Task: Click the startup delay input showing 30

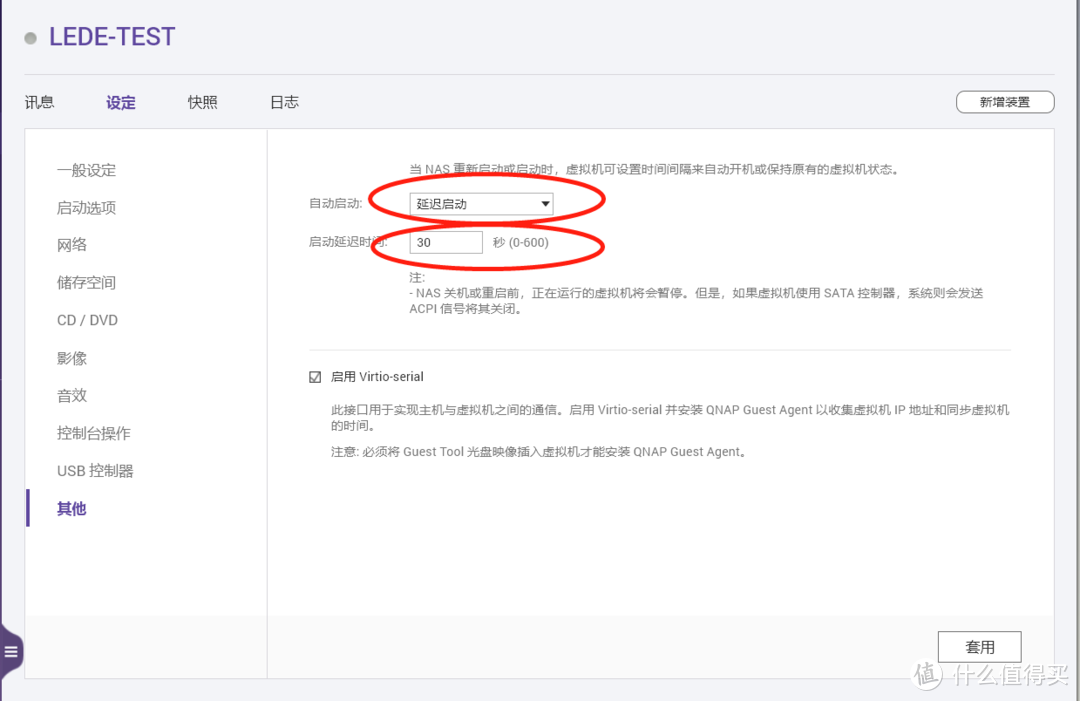Action: [445, 241]
